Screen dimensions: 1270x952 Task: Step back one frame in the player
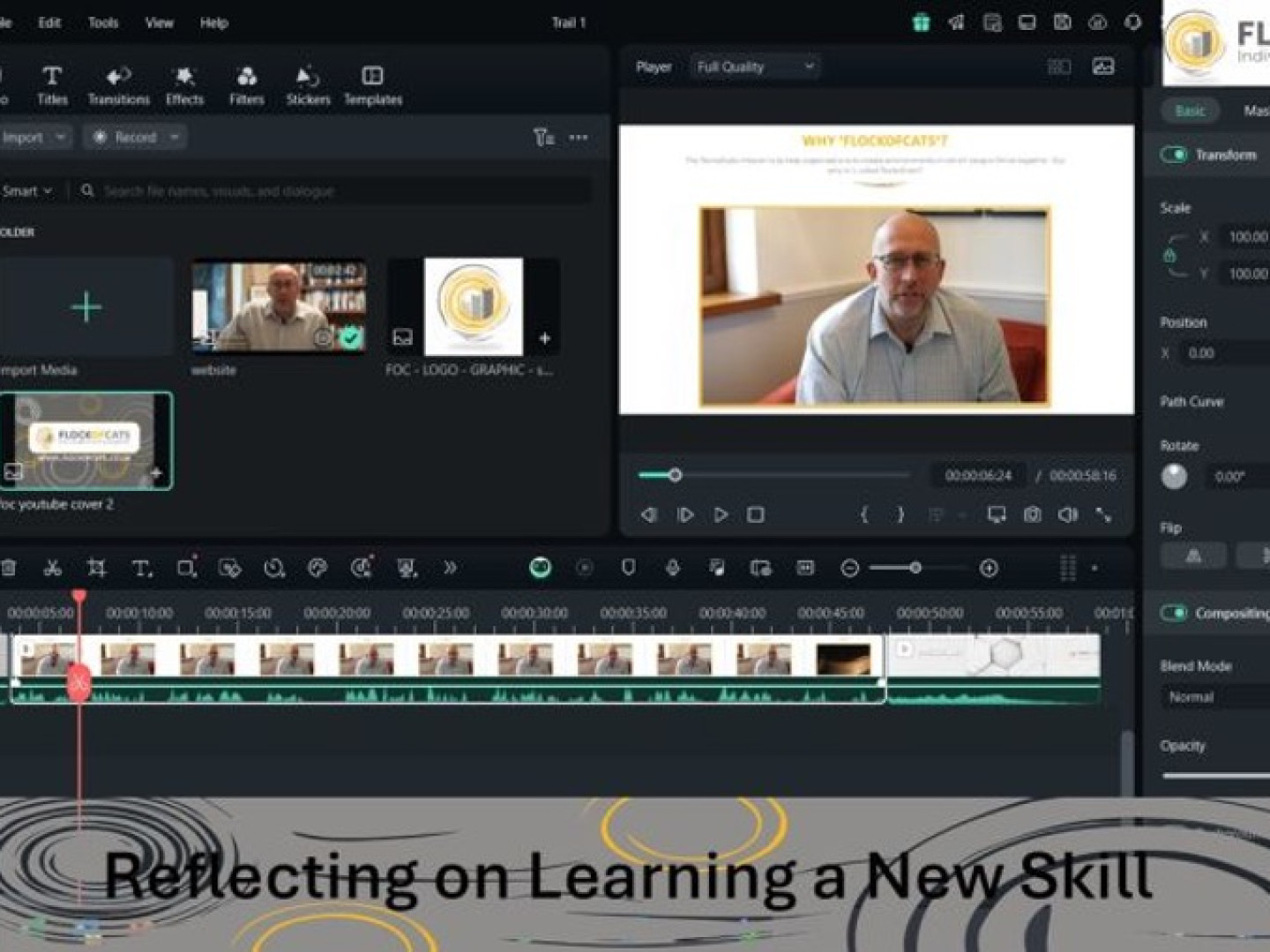coord(649,515)
